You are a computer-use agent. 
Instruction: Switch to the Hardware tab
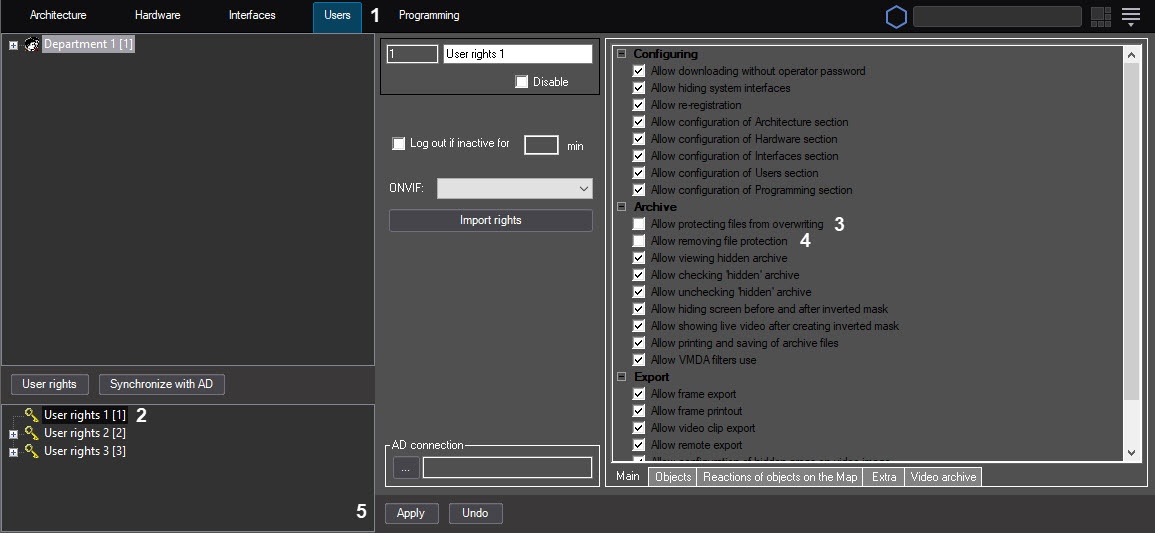point(157,16)
